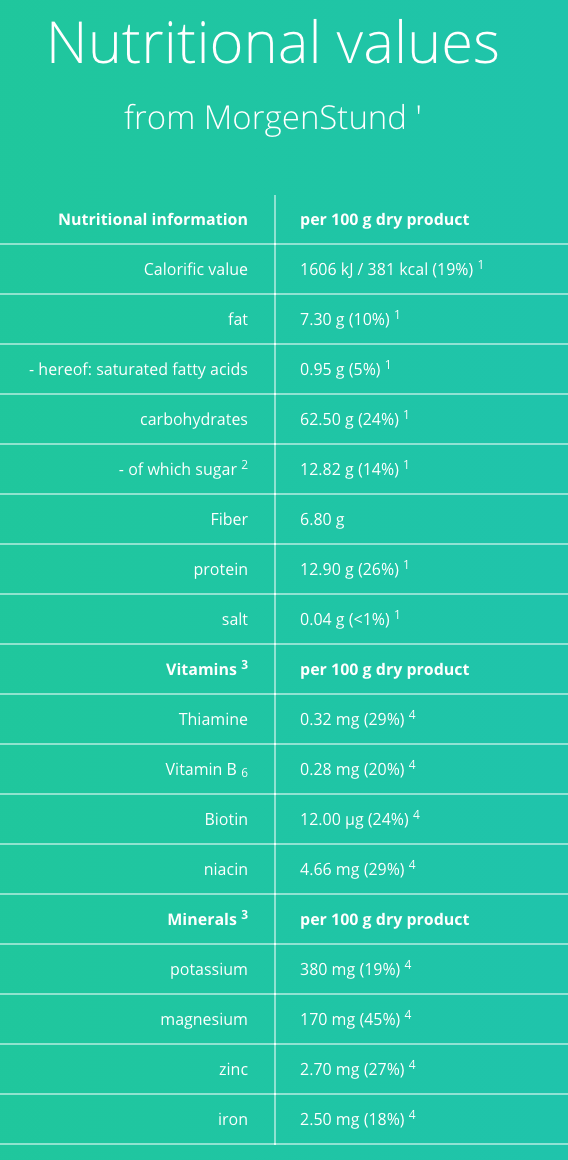Click the Nutritional information header cell

pos(153,220)
